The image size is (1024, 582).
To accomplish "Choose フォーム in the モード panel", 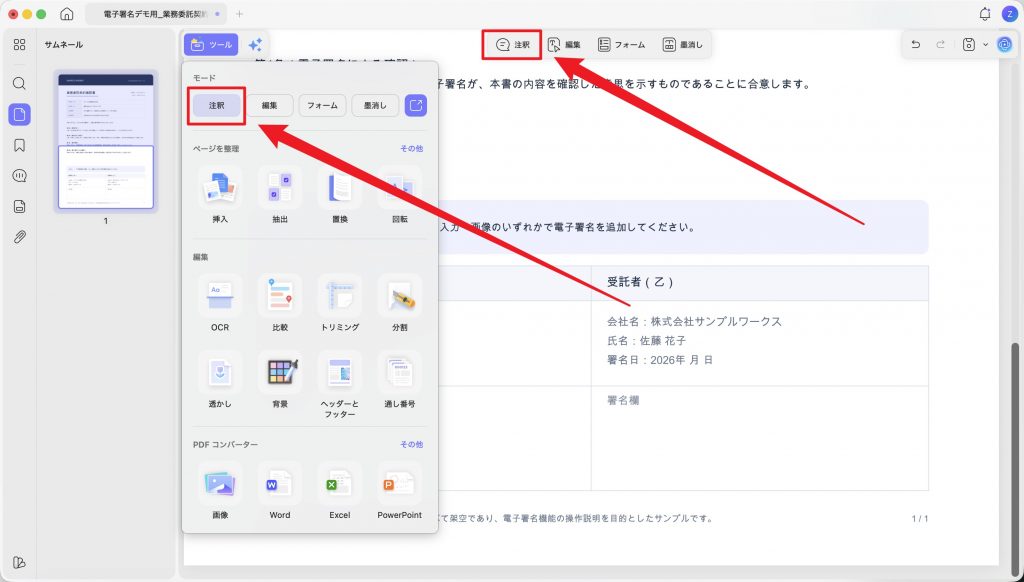I will [x=322, y=105].
